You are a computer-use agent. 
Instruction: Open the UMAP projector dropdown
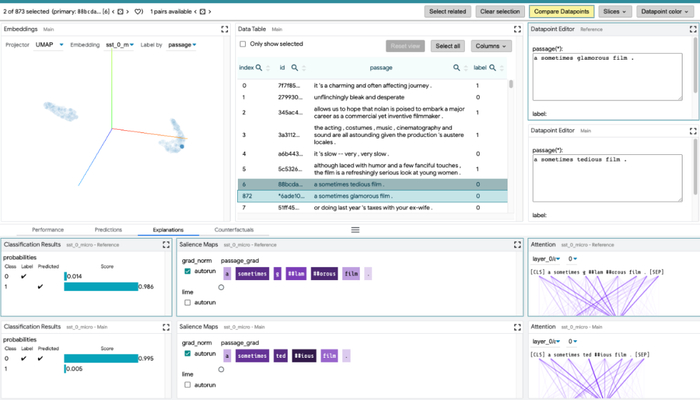pyautogui.click(x=49, y=45)
